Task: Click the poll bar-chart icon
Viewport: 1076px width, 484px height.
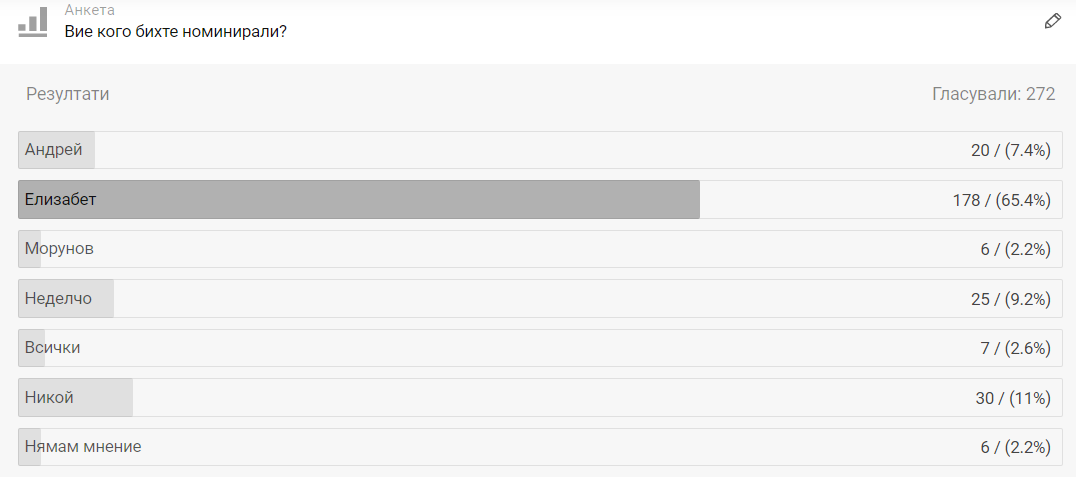Action: pos(33,21)
